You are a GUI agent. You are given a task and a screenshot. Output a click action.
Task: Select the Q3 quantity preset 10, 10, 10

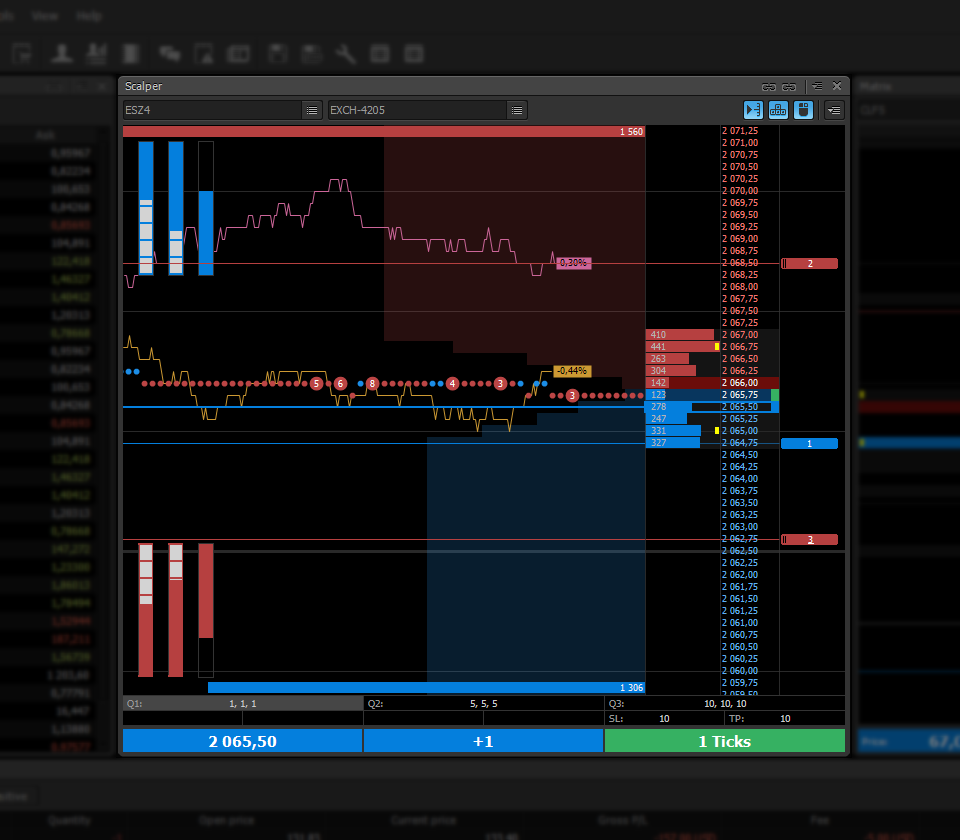coord(725,704)
